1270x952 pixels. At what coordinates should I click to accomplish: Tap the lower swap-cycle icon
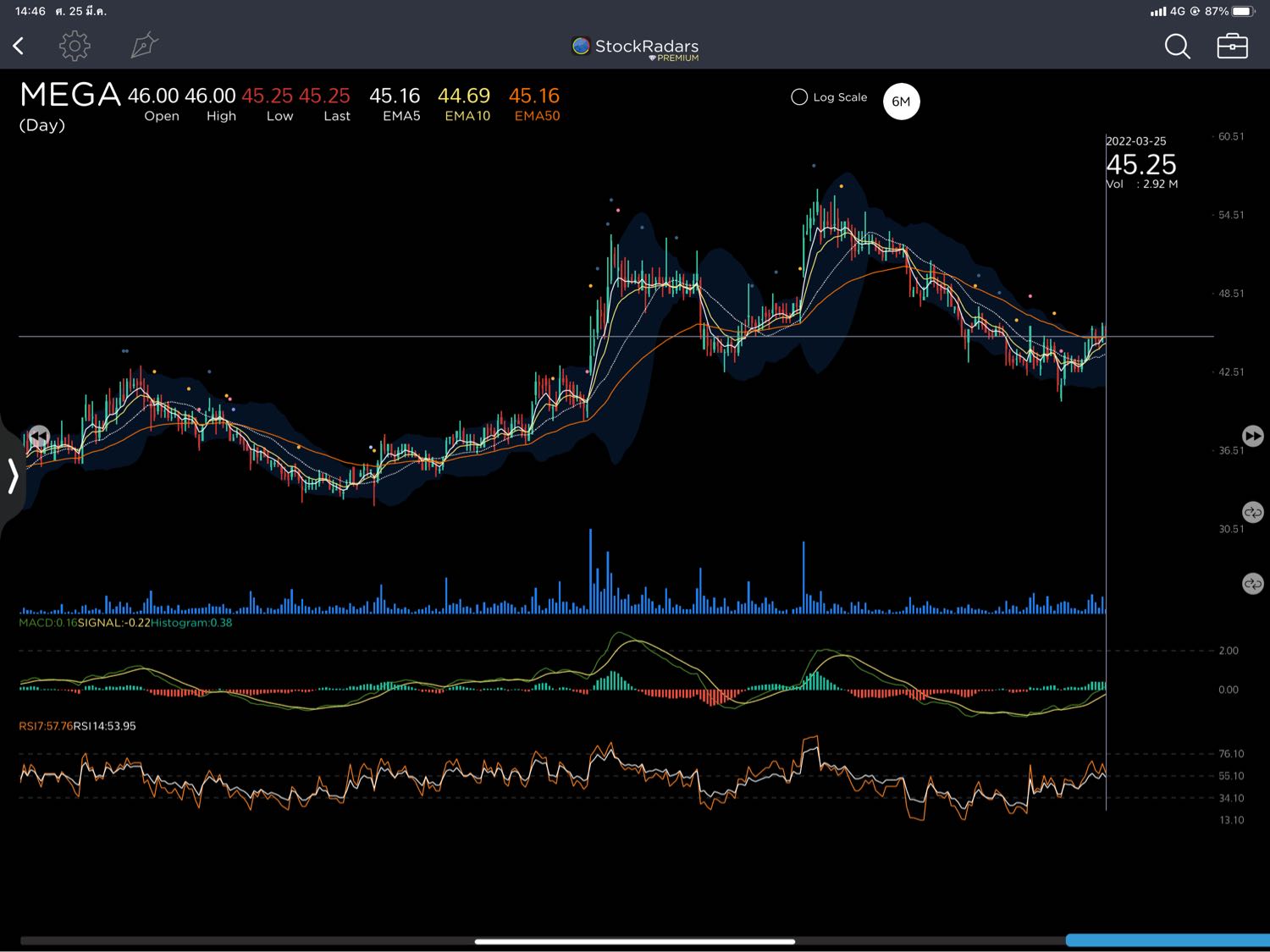[x=1252, y=583]
